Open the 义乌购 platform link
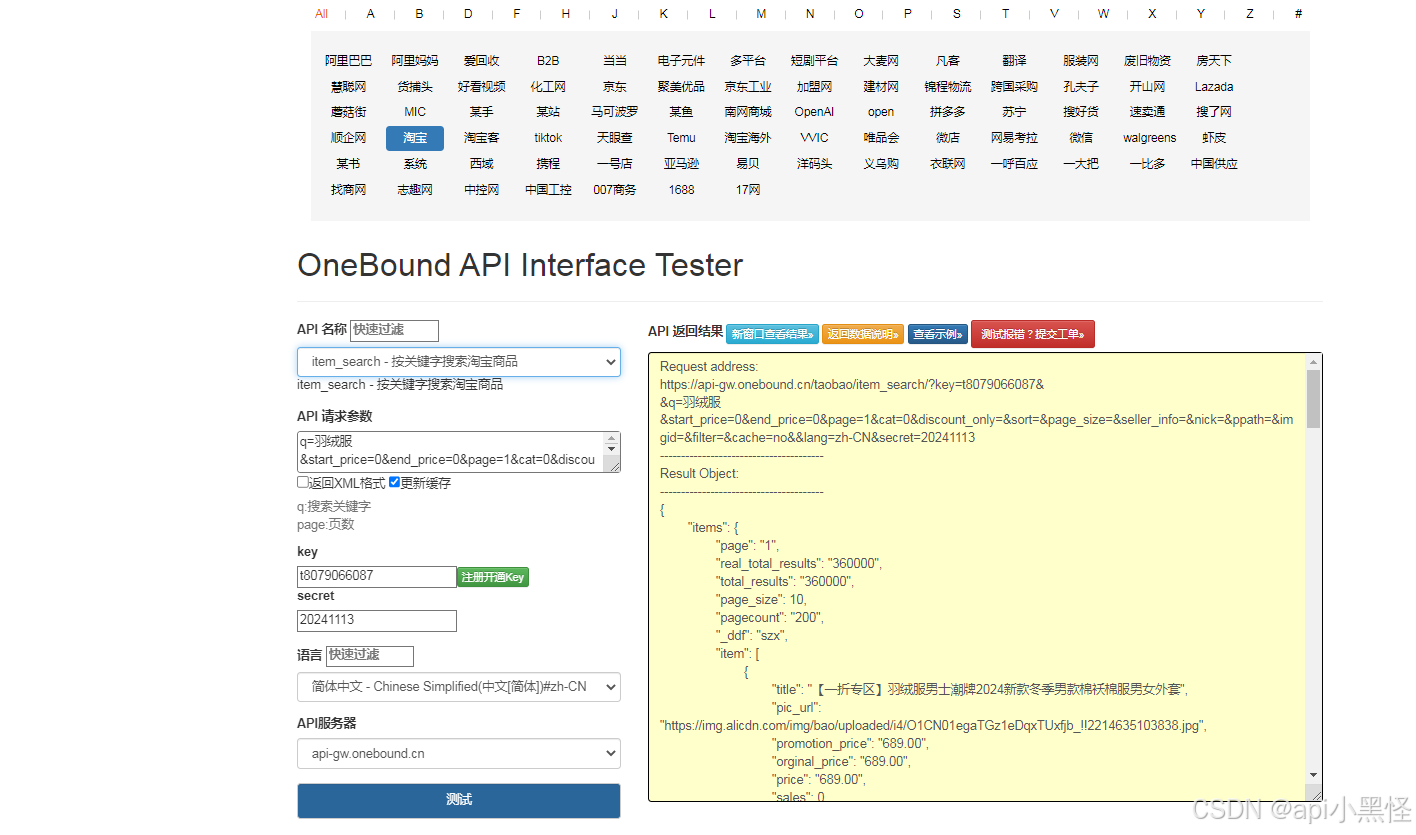This screenshot has width=1416, height=835. pyautogui.click(x=881, y=164)
